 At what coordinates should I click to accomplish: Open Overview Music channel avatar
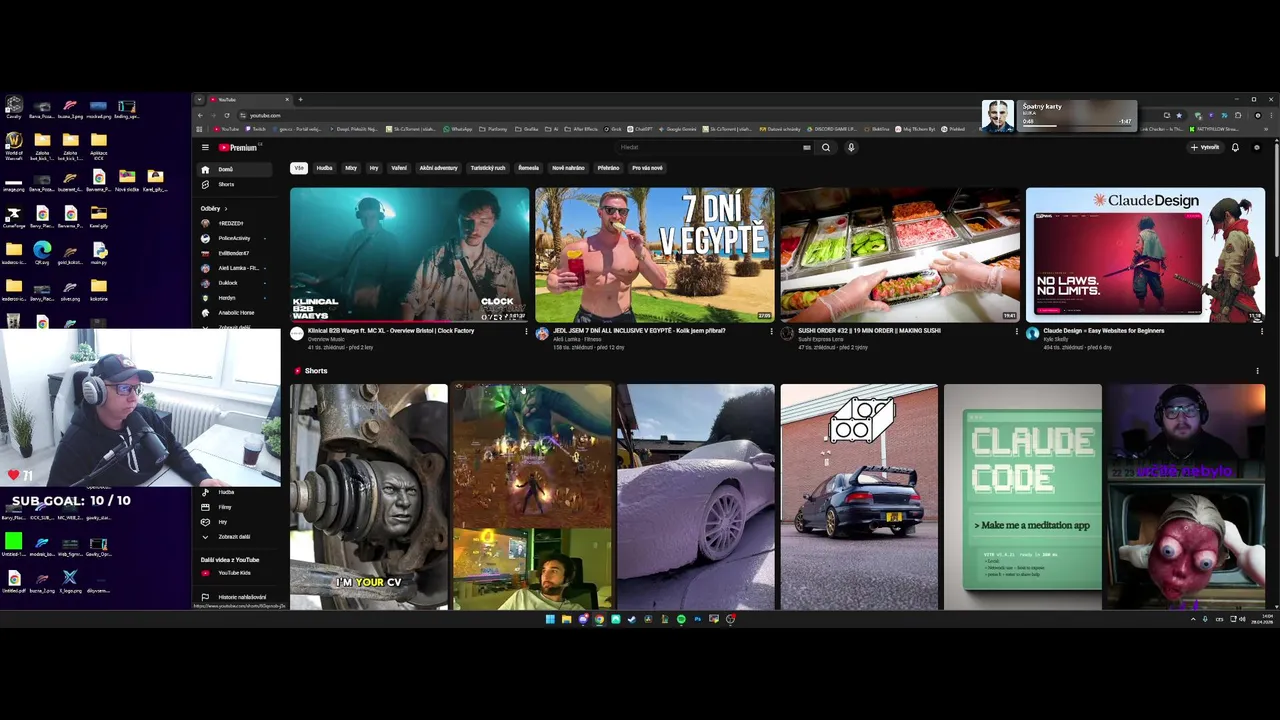tap(297, 334)
